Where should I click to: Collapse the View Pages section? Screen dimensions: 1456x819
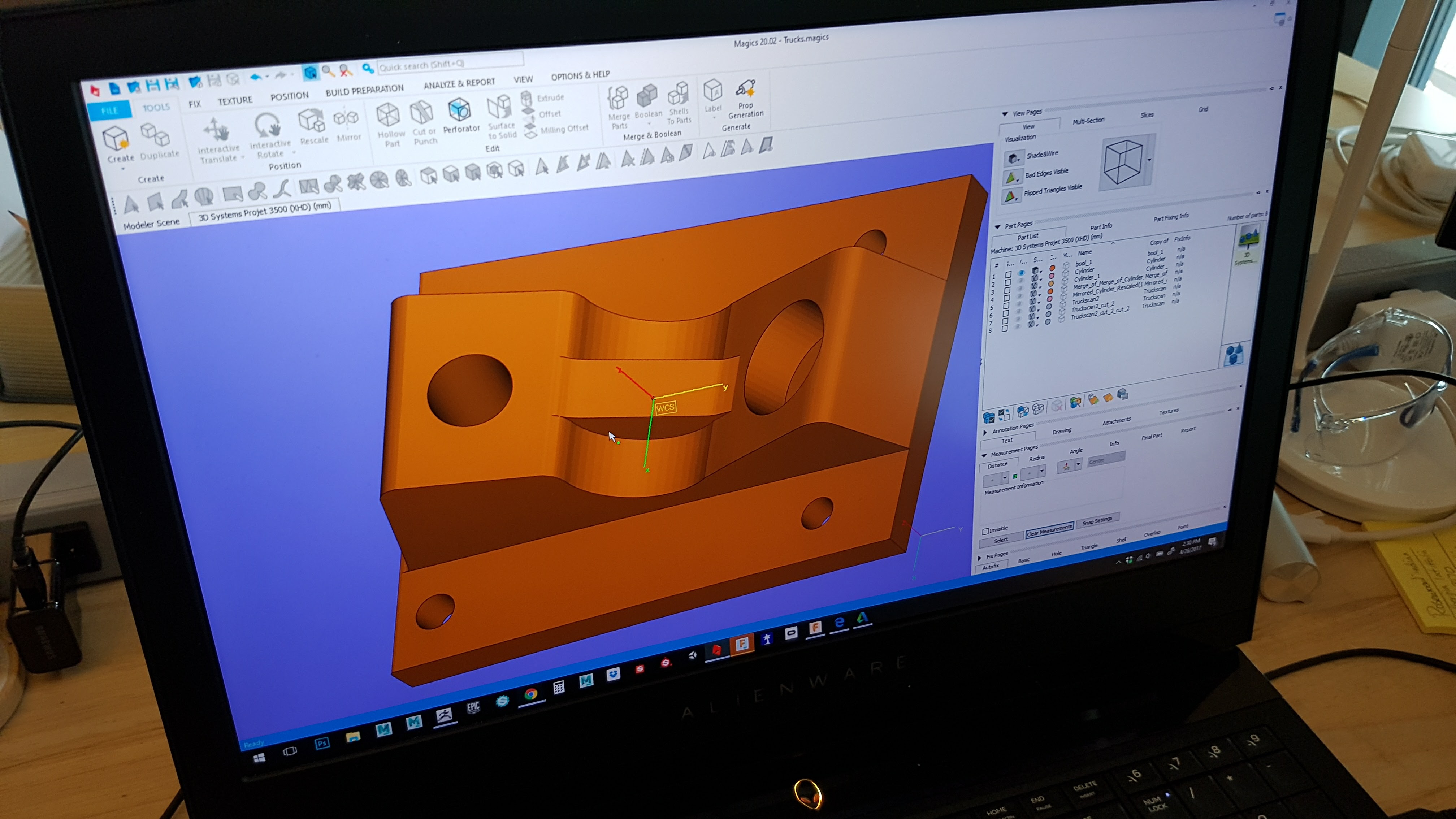coord(1005,114)
